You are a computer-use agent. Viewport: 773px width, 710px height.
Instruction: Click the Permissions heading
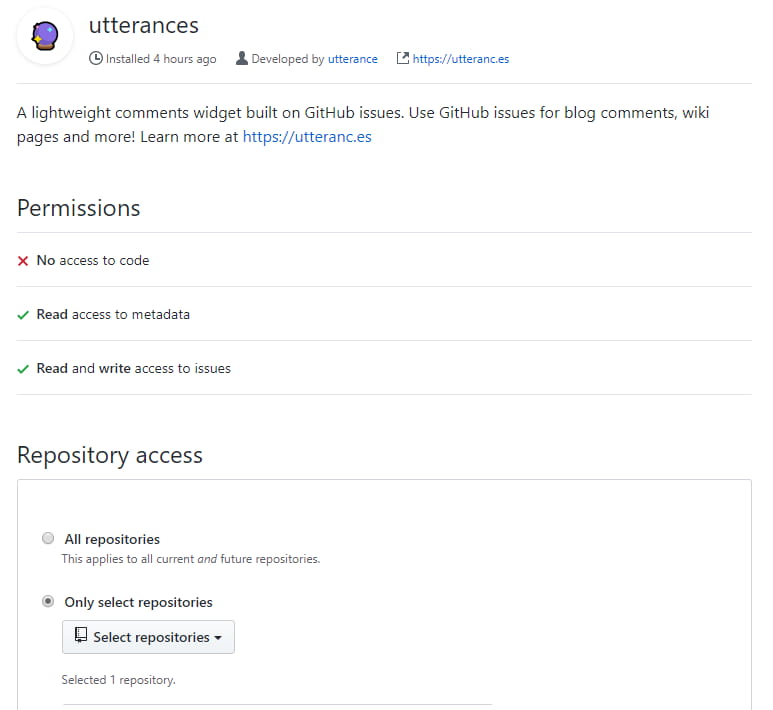[x=79, y=208]
